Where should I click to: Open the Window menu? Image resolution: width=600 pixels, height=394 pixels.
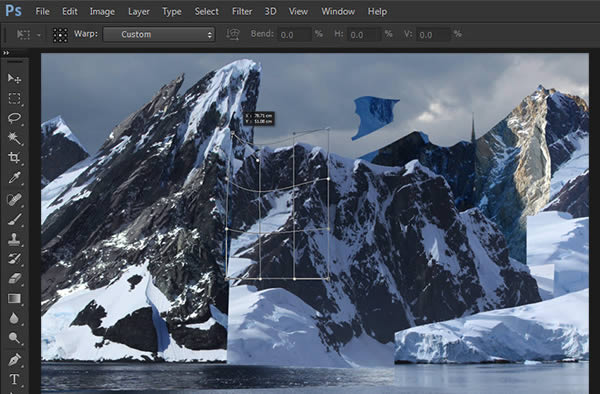[338, 11]
